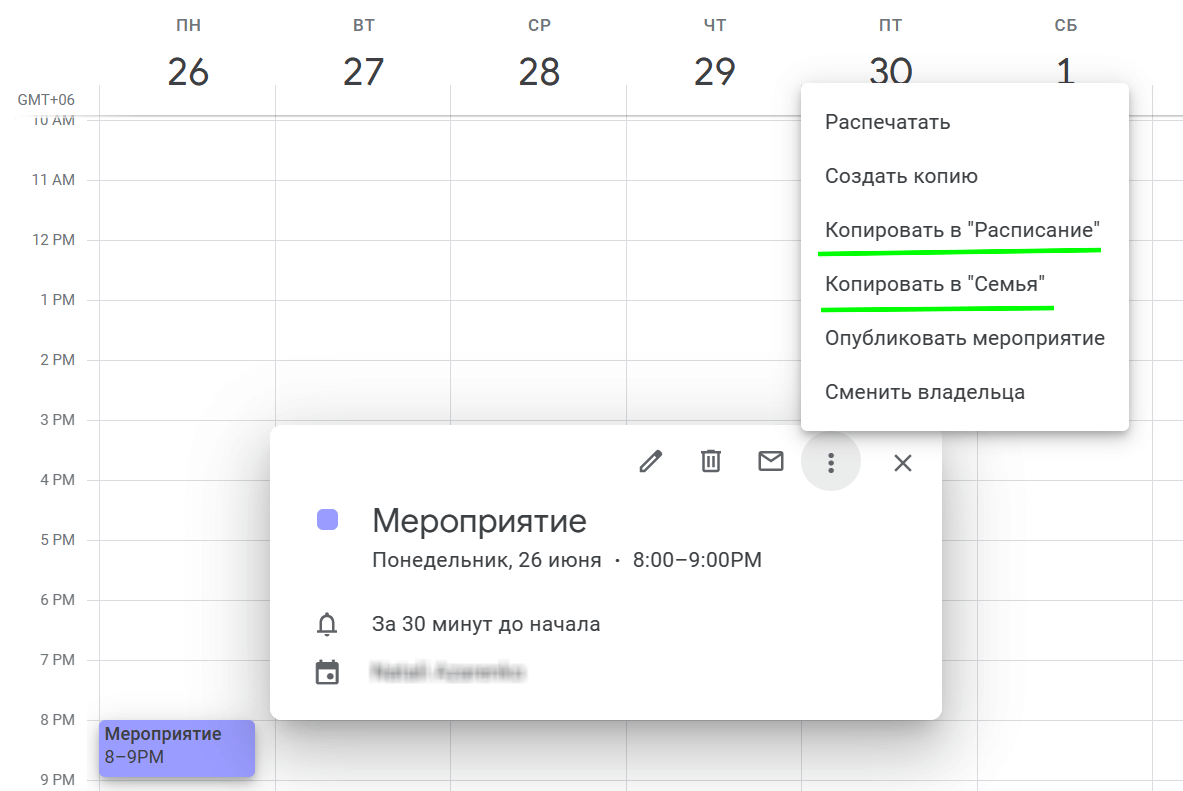Choose Копировать в "Семья"
The width and height of the screenshot is (1183, 791).
964,285
